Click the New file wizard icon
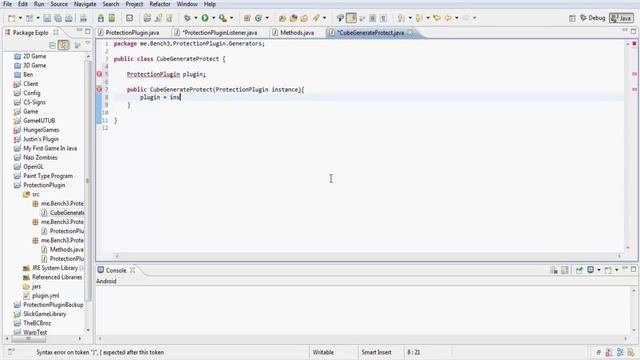 click(x=12, y=18)
